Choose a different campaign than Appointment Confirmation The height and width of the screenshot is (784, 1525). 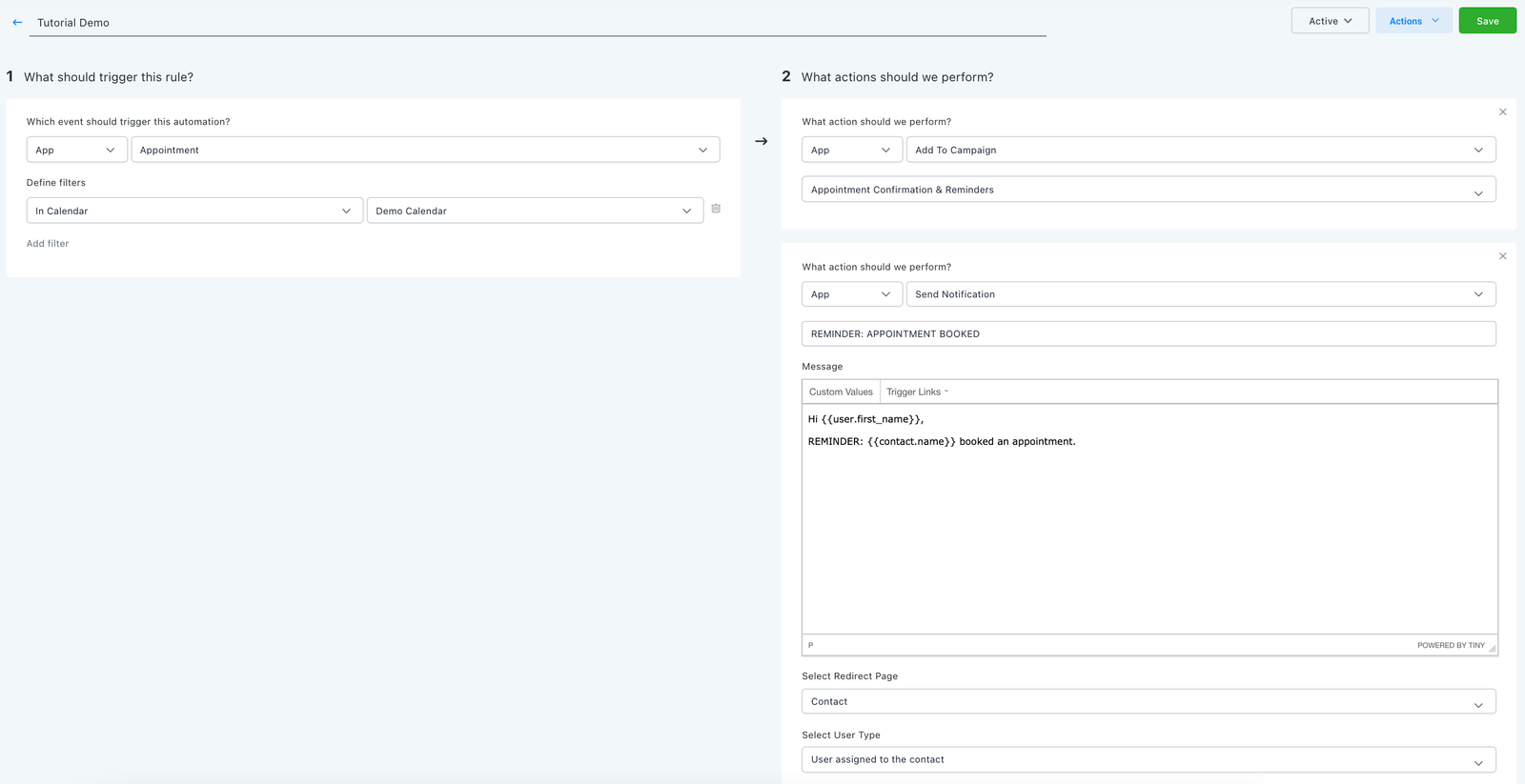[x=1148, y=191]
